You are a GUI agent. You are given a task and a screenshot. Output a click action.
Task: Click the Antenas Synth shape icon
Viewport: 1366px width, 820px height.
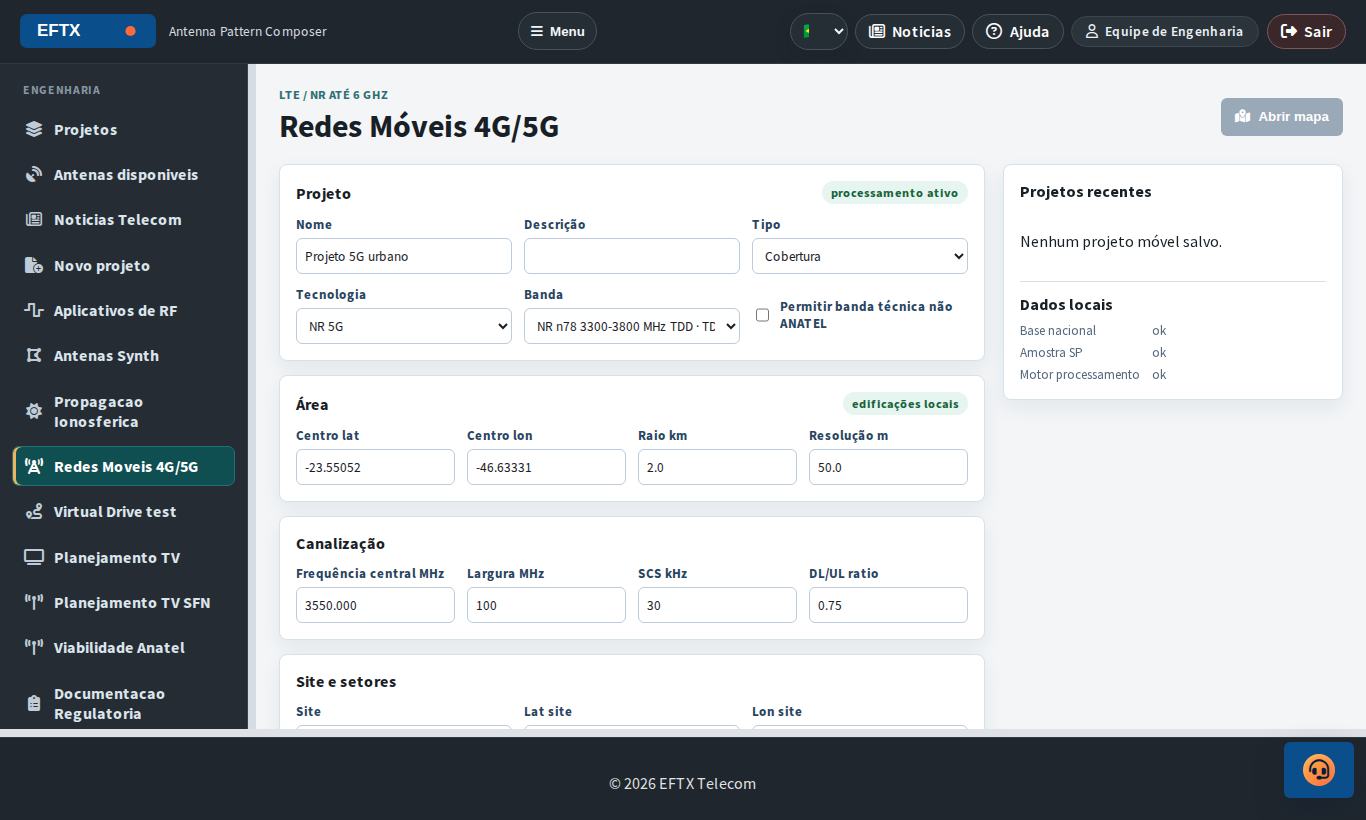pyautogui.click(x=34, y=355)
